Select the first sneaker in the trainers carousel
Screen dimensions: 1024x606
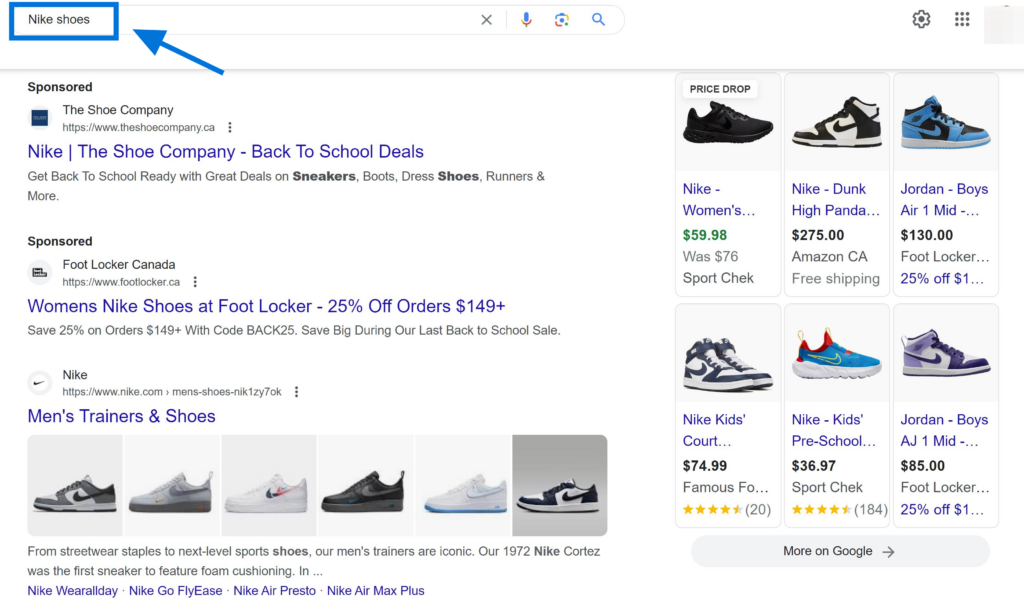coord(75,485)
